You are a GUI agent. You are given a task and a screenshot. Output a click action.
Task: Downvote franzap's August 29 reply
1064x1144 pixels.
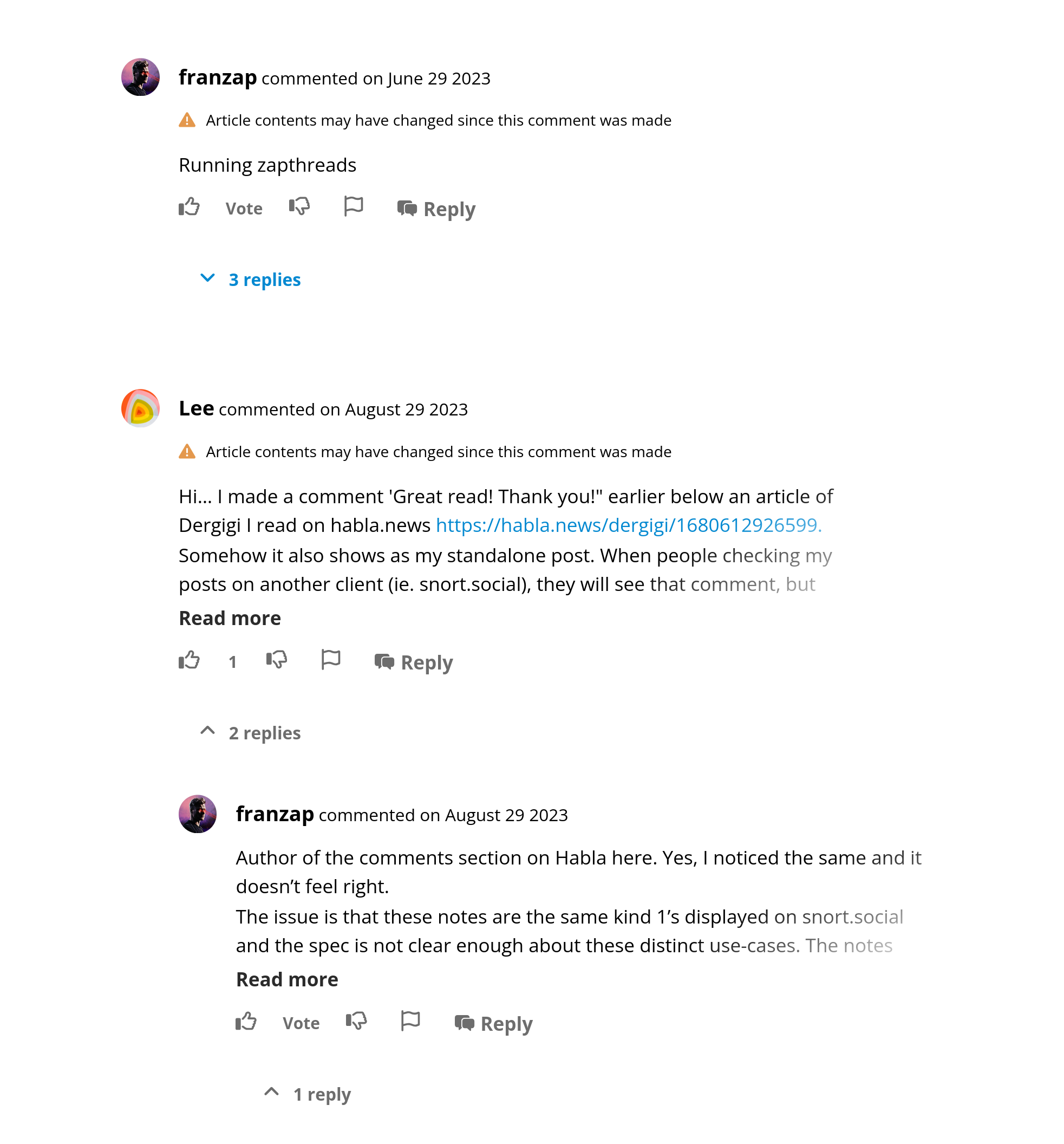coord(356,1022)
